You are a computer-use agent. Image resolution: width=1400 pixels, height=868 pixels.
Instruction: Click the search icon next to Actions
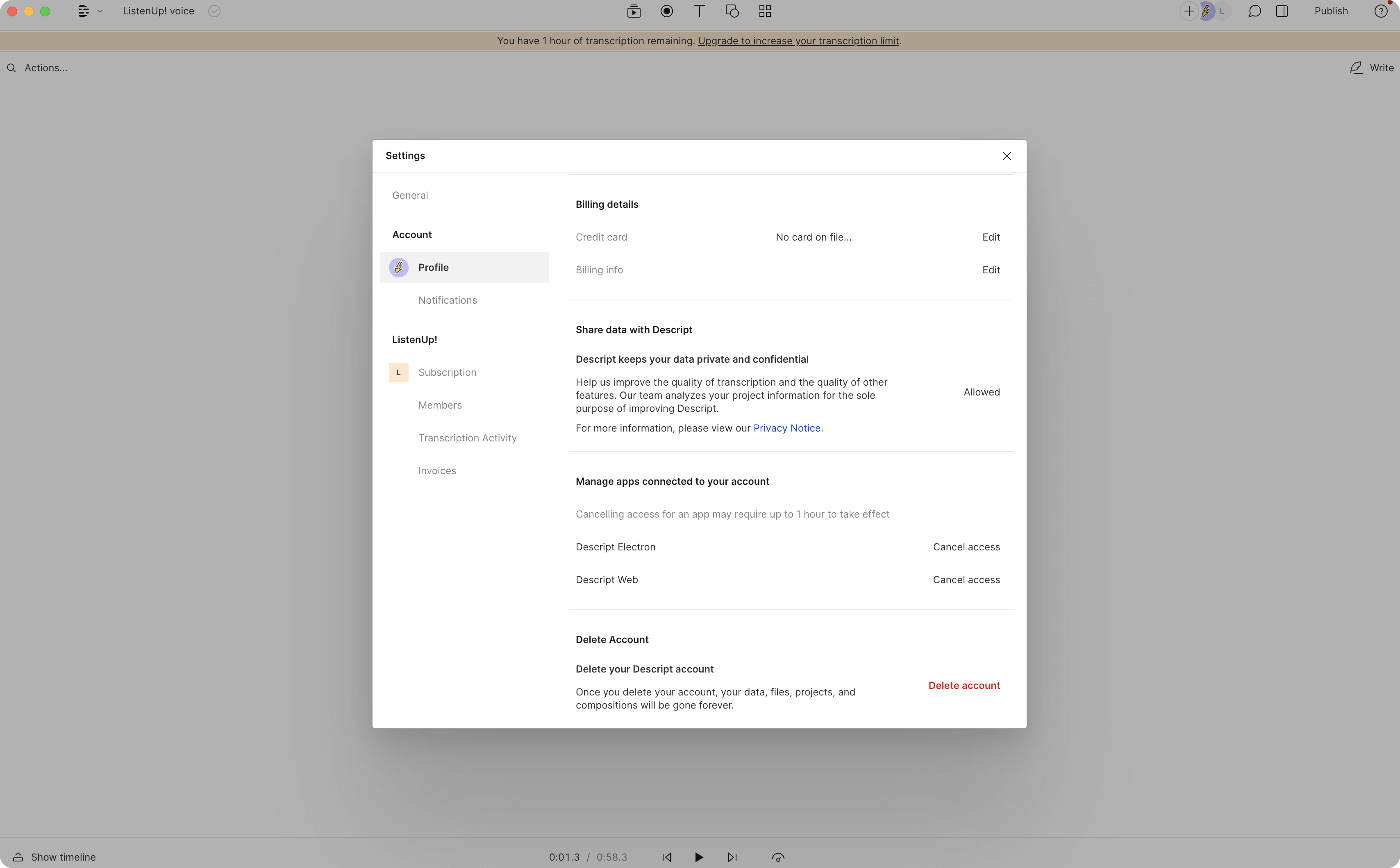click(11, 68)
